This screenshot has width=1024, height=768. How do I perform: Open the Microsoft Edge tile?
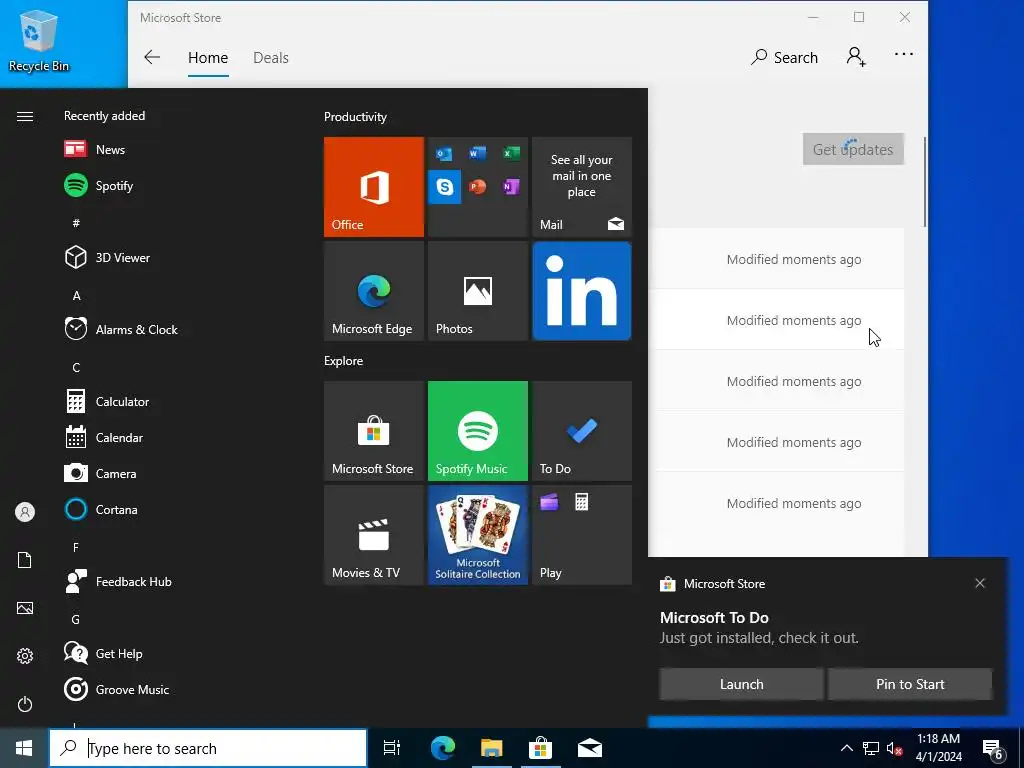pos(374,291)
